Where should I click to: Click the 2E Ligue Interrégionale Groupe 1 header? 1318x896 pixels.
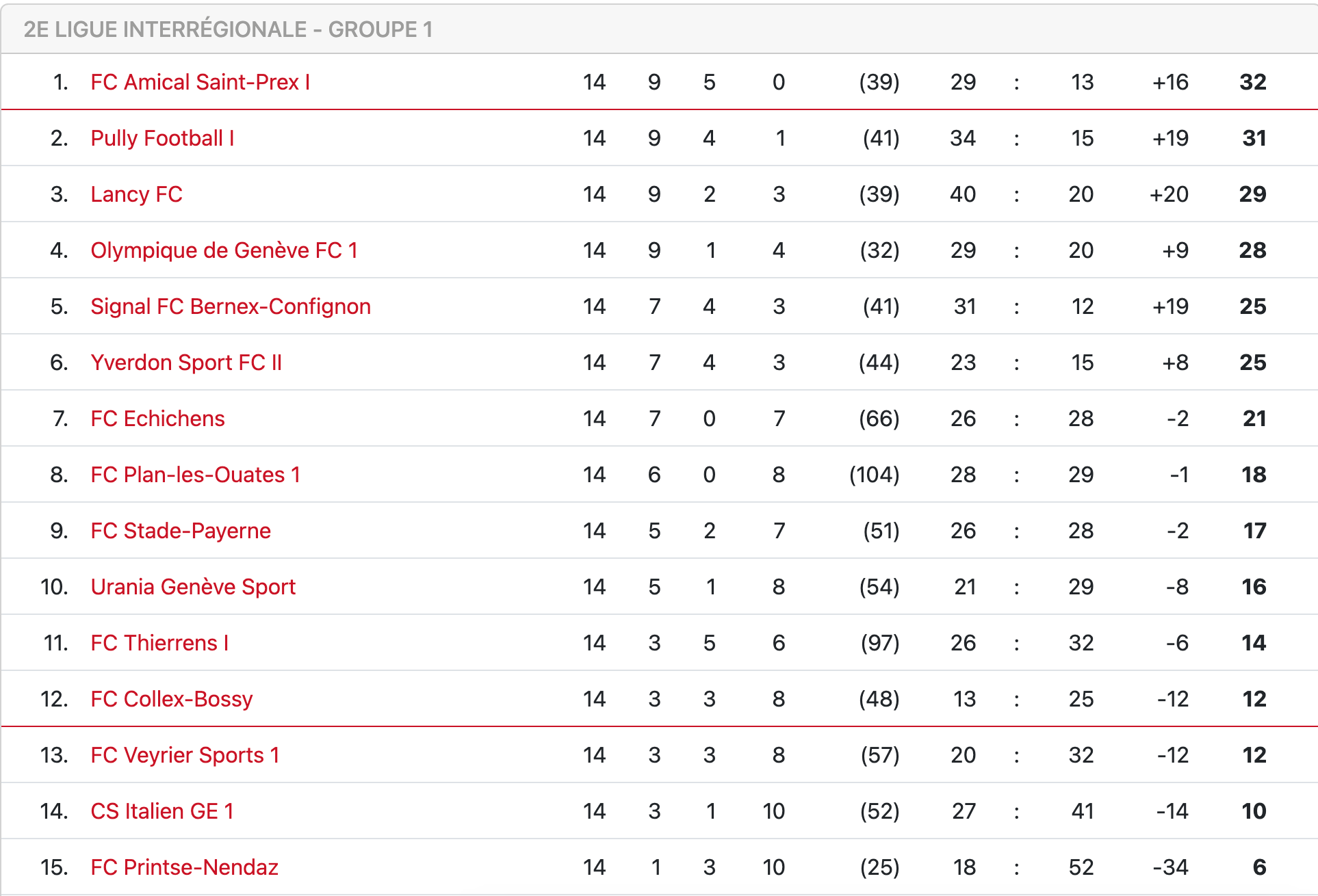click(228, 29)
